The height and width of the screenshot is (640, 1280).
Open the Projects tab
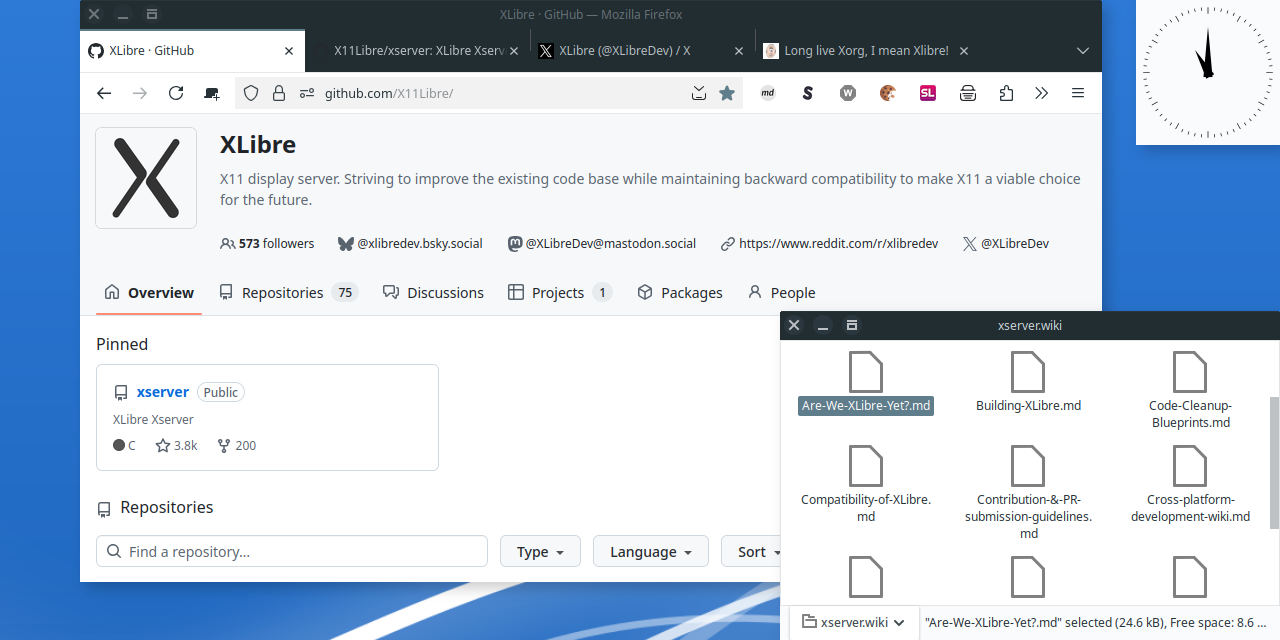click(x=560, y=293)
